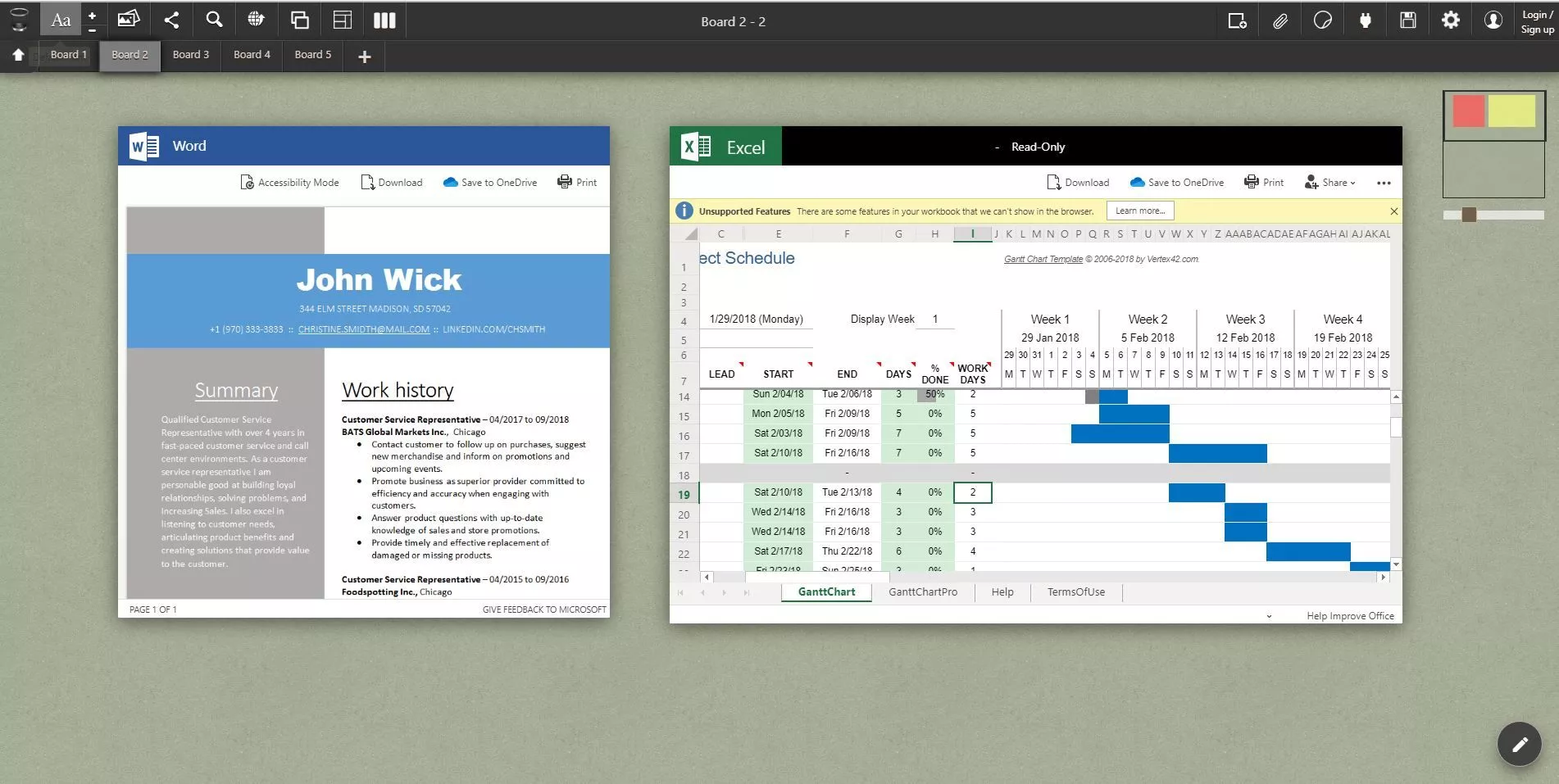Click the share icon in top toolbar

pos(171,20)
